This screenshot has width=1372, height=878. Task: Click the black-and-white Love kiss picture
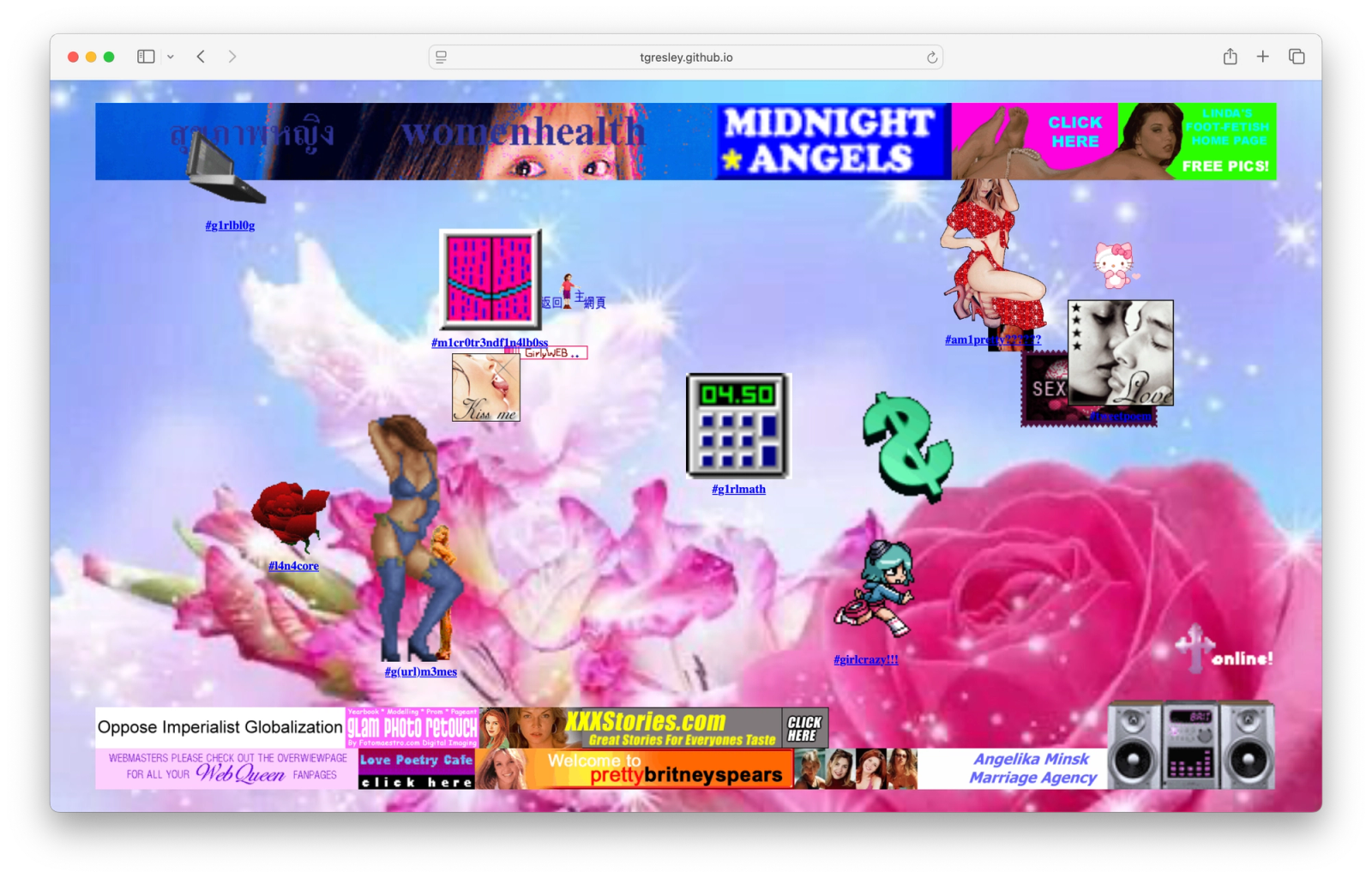1121,352
